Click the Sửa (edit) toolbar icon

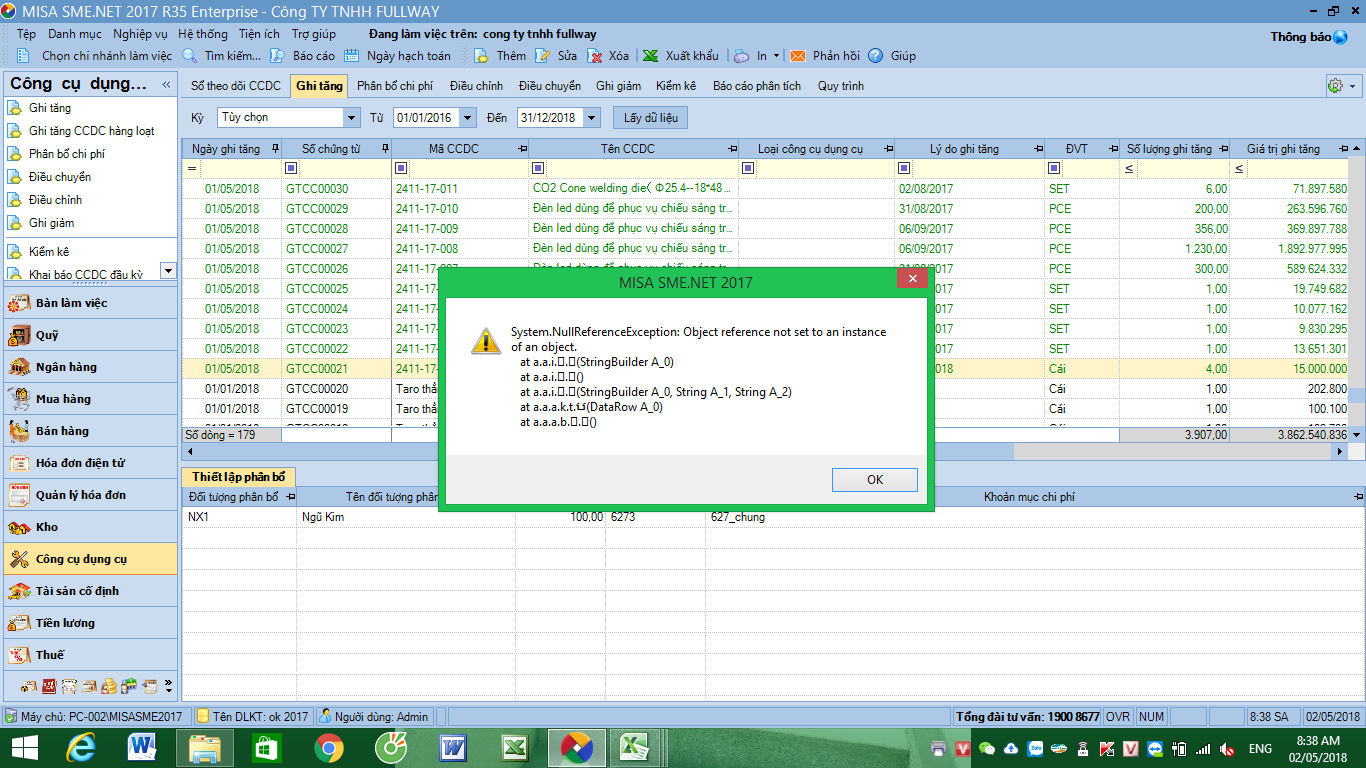(x=542, y=56)
